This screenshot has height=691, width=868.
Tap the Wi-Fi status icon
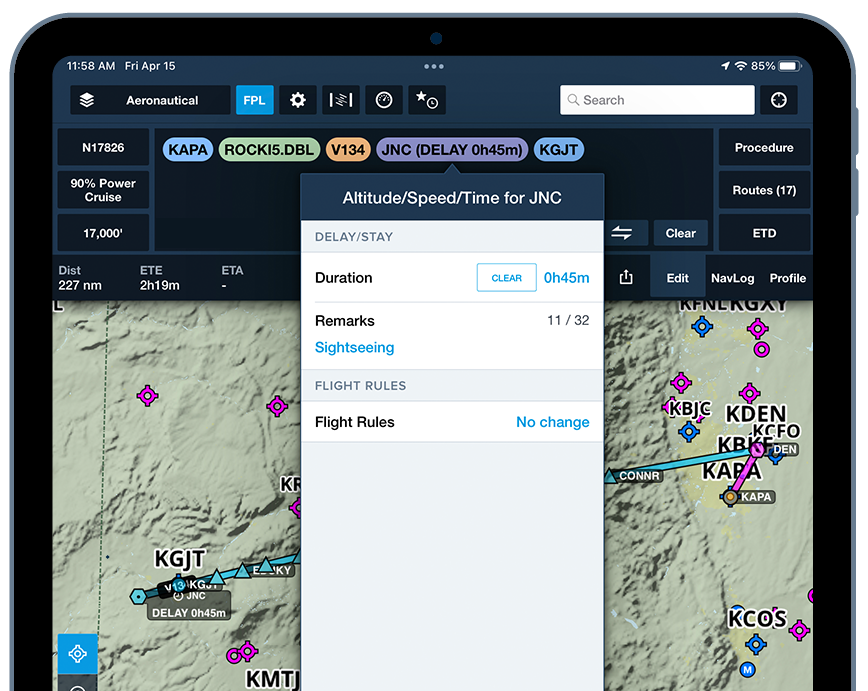click(x=741, y=66)
